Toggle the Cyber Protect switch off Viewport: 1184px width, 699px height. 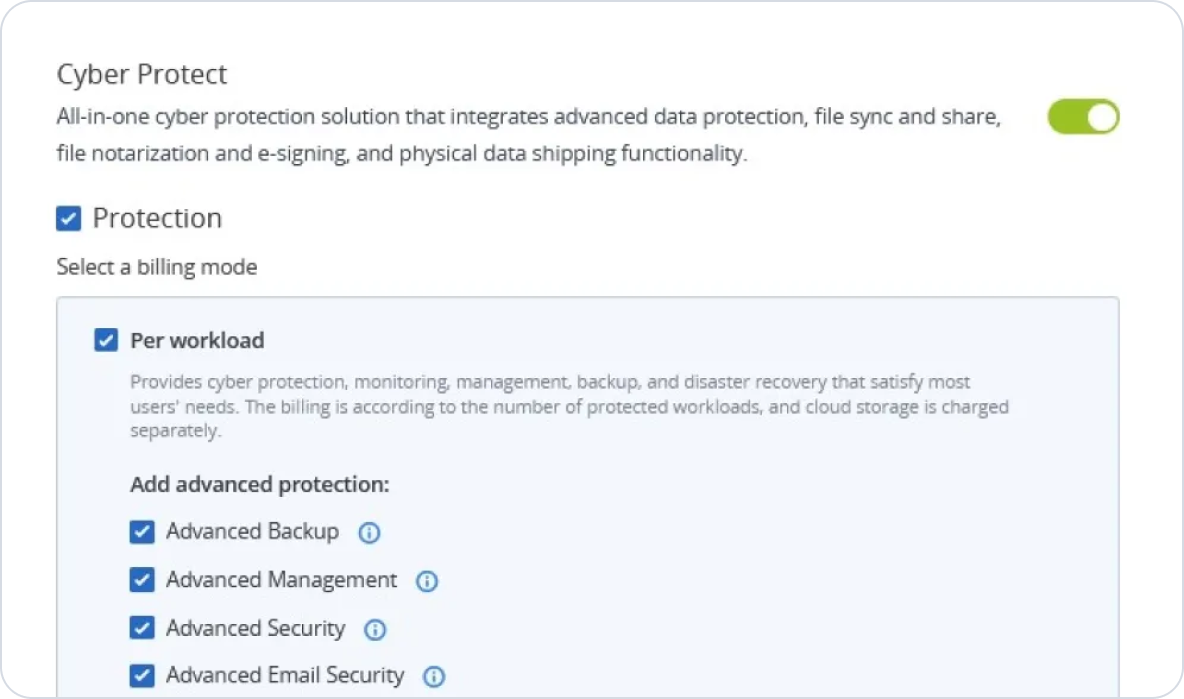click(1083, 117)
